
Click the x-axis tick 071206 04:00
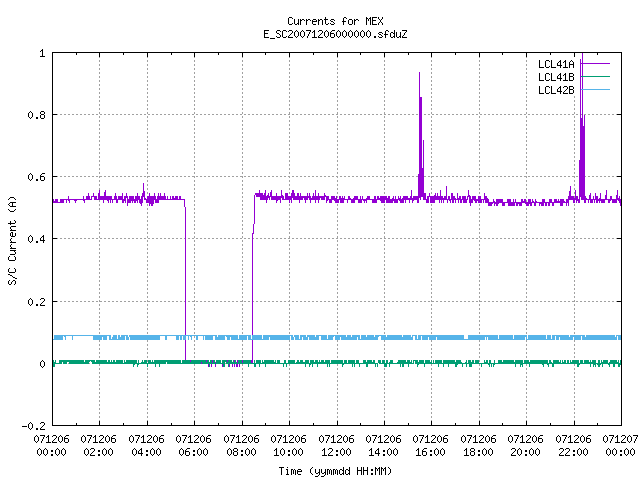(x=146, y=446)
